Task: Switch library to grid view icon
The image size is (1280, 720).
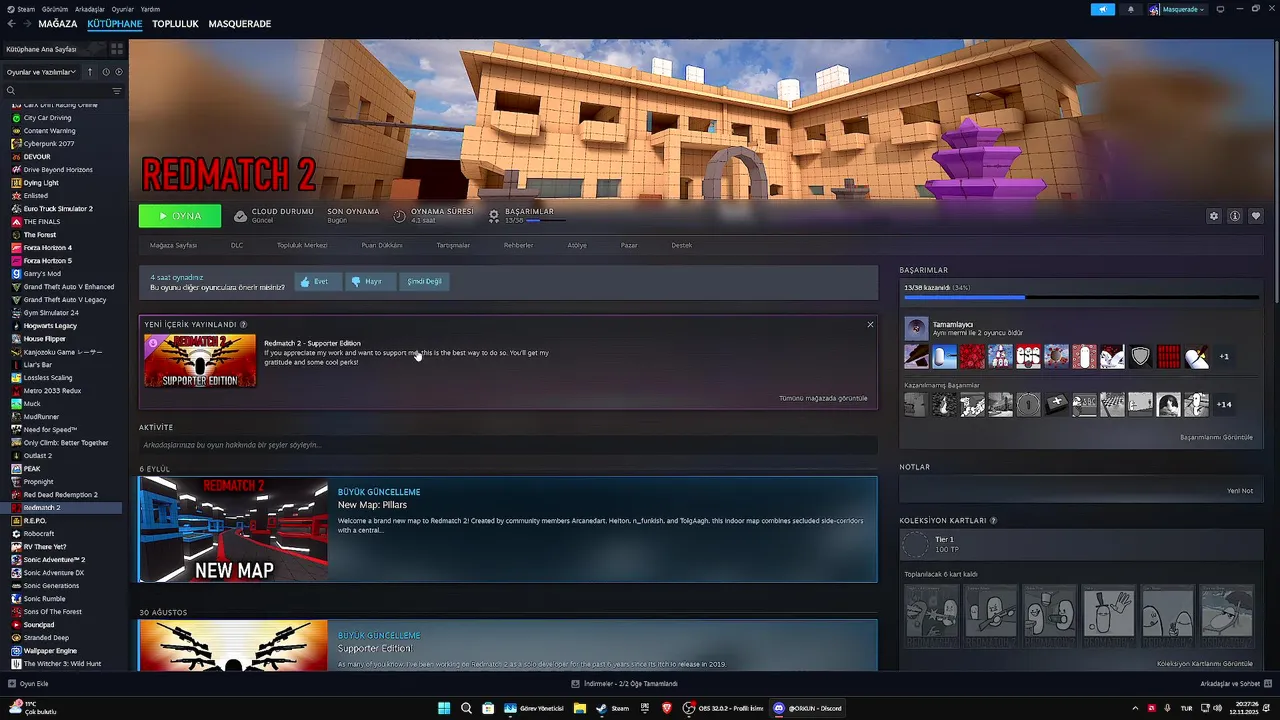Action: click(x=117, y=49)
